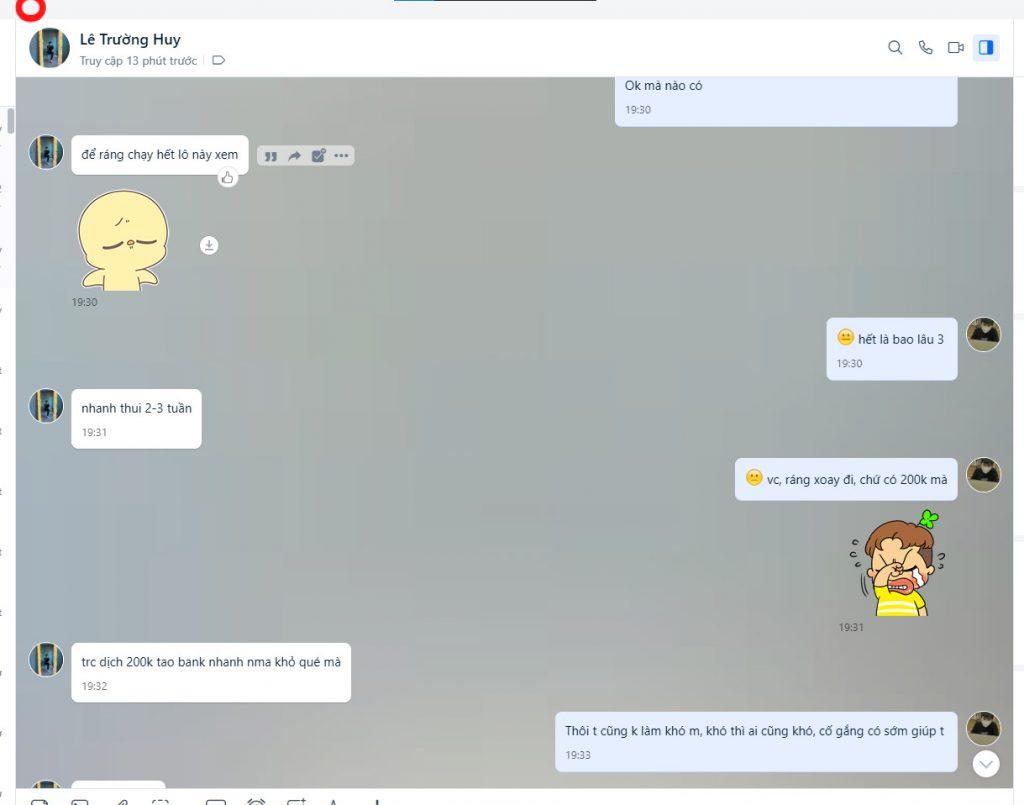
Task: React with thumbs up to the message
Action: (x=228, y=178)
